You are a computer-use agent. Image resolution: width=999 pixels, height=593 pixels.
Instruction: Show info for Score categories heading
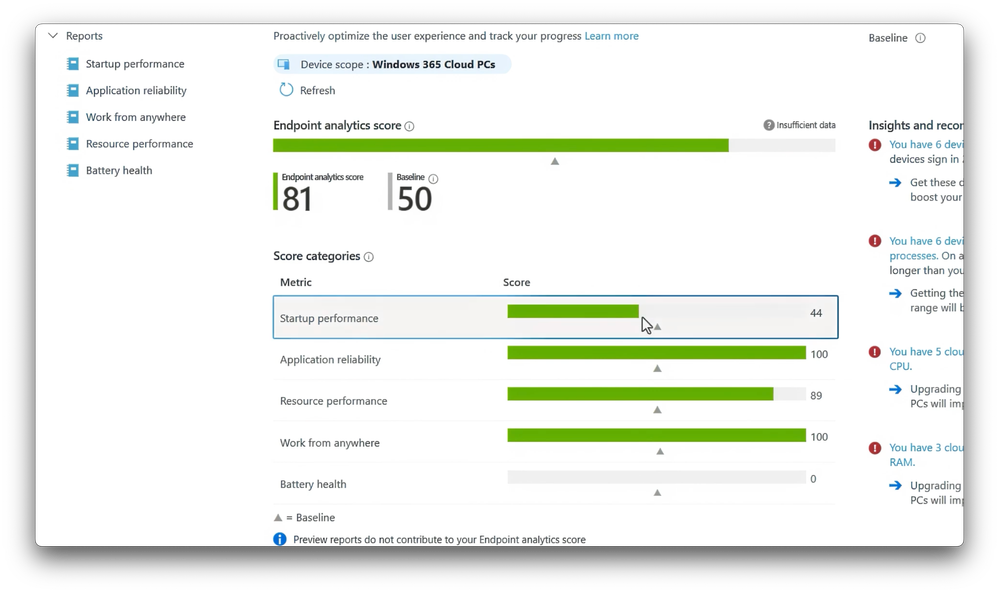tap(369, 257)
